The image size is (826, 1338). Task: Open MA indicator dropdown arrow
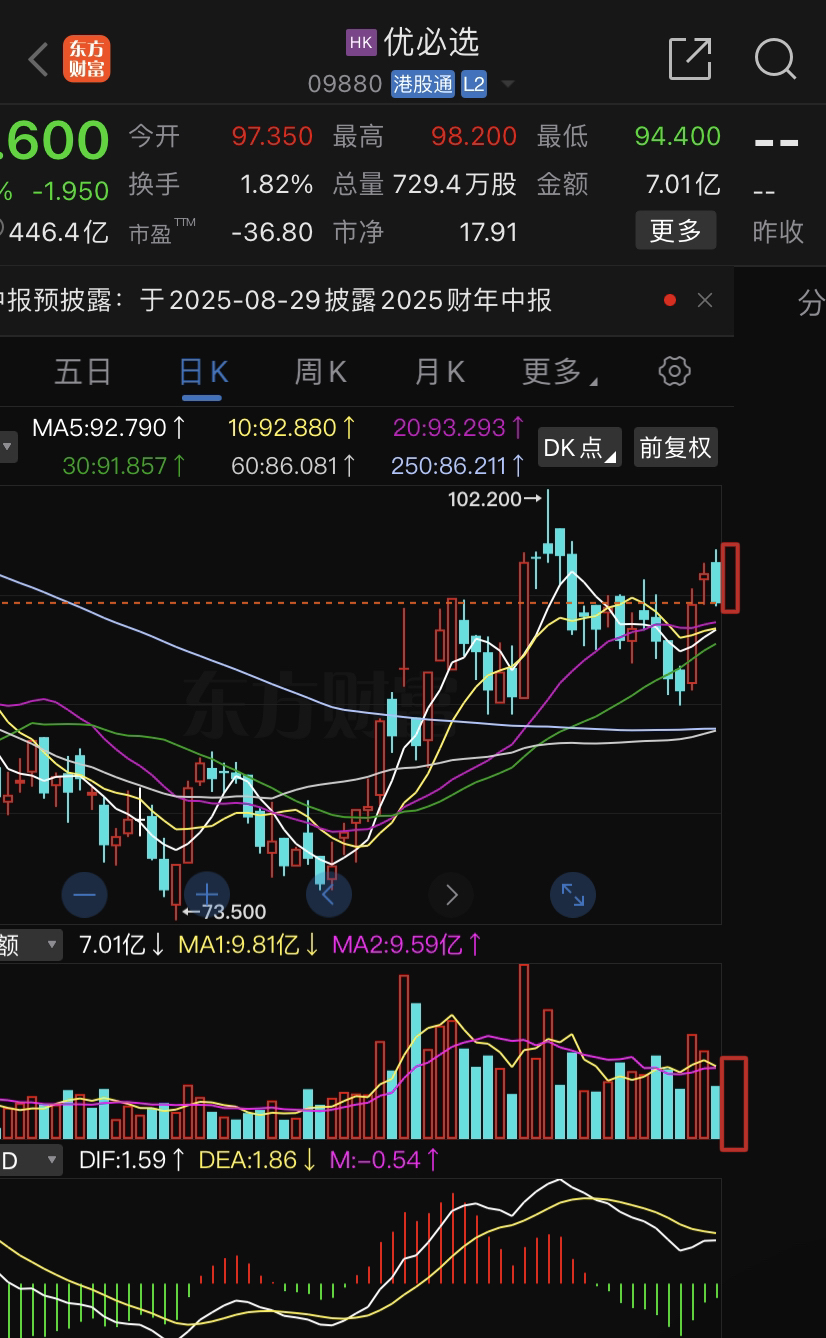(x=8, y=447)
